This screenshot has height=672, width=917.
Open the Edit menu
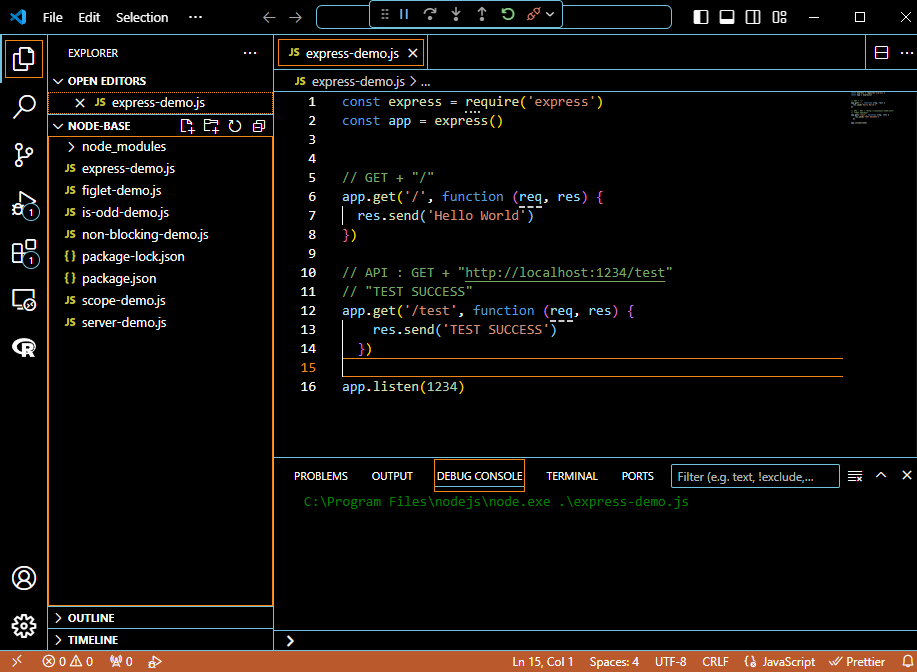point(89,18)
